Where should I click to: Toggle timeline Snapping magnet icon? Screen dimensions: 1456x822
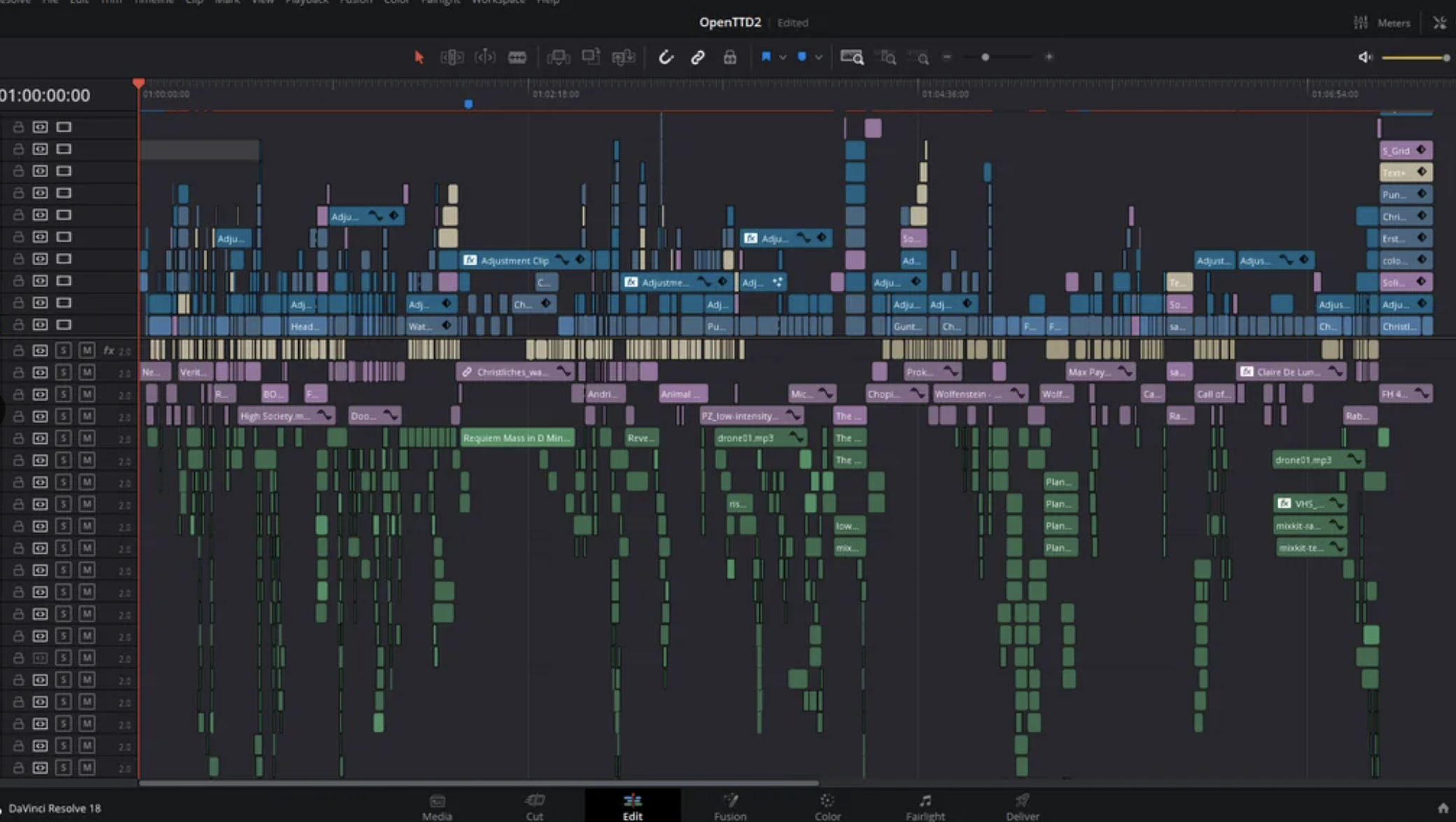(666, 57)
